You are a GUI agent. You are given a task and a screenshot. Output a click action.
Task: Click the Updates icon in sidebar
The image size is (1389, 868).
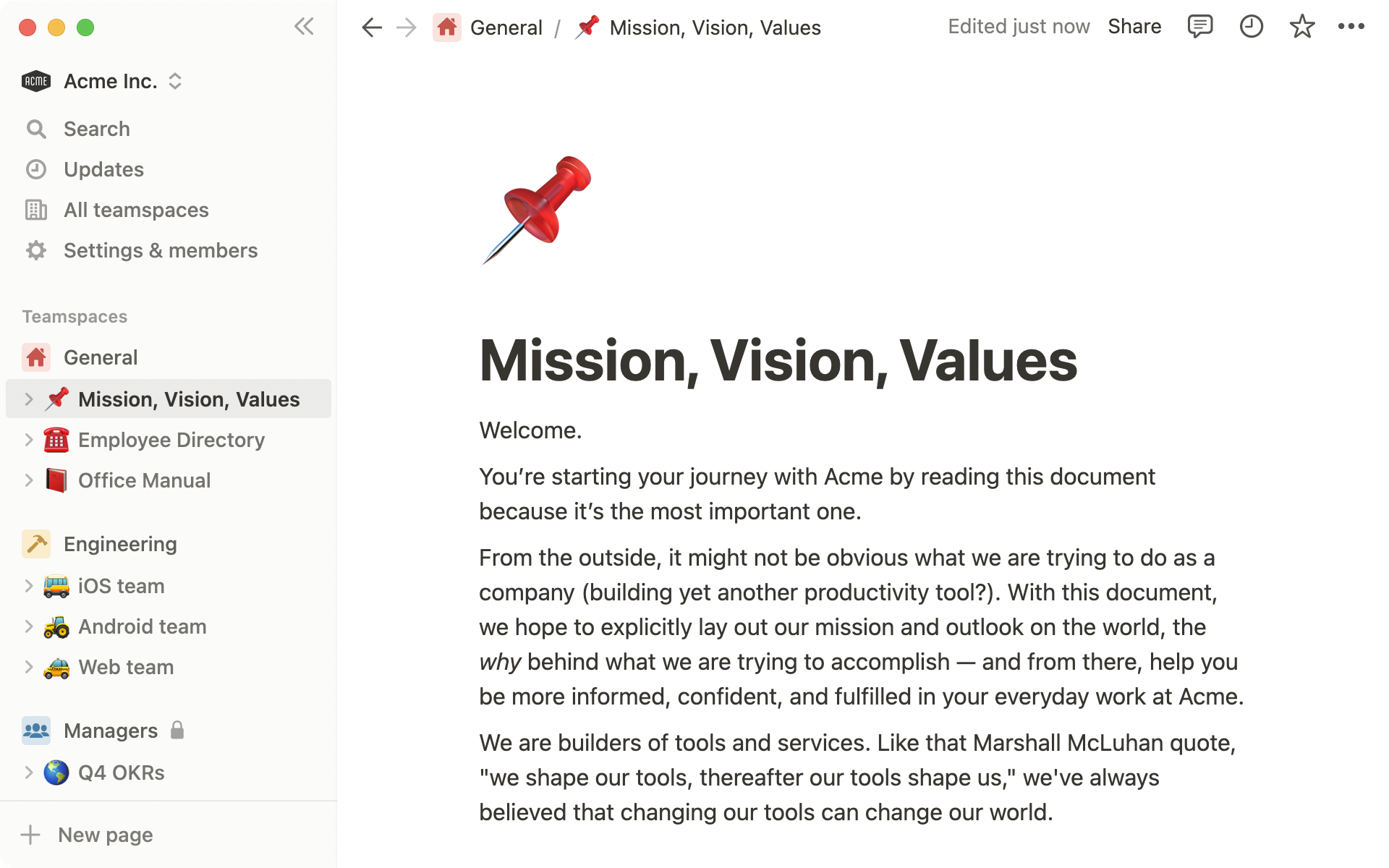click(36, 169)
